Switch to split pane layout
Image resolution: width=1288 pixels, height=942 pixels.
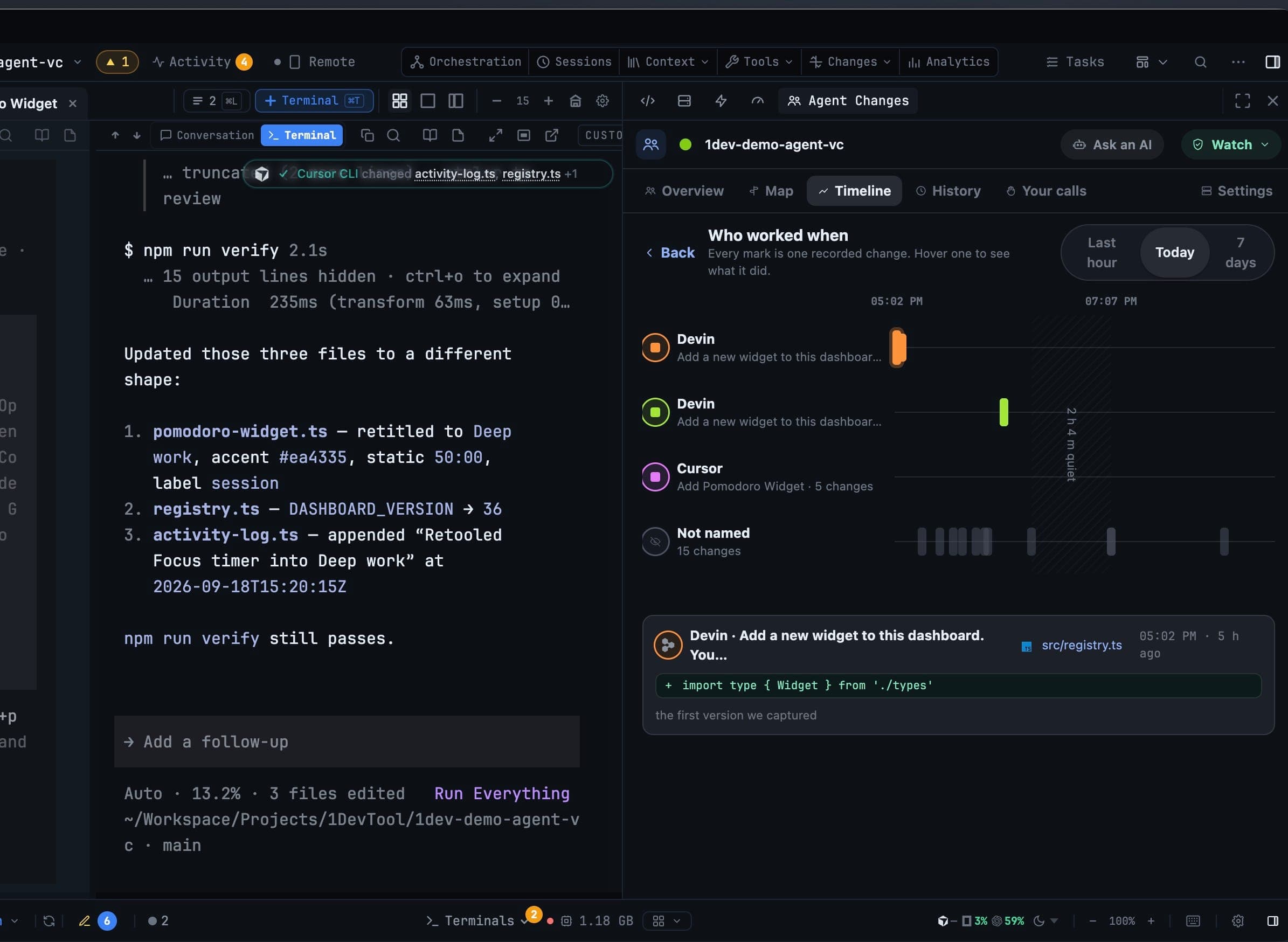pyautogui.click(x=455, y=101)
